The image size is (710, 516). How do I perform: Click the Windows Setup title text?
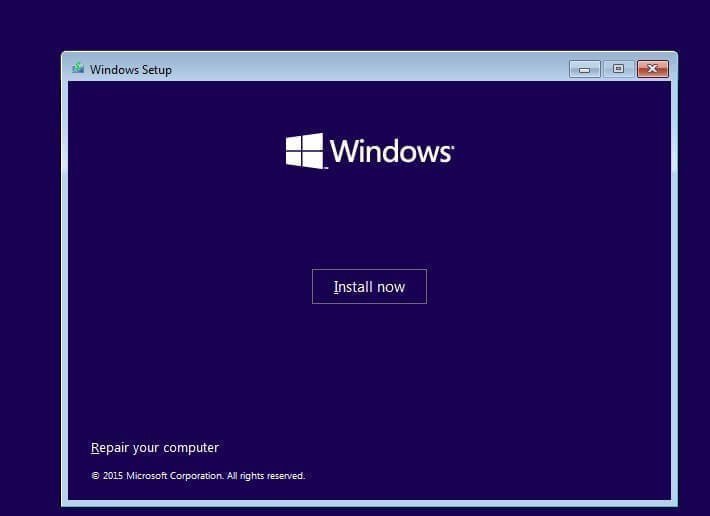click(131, 70)
